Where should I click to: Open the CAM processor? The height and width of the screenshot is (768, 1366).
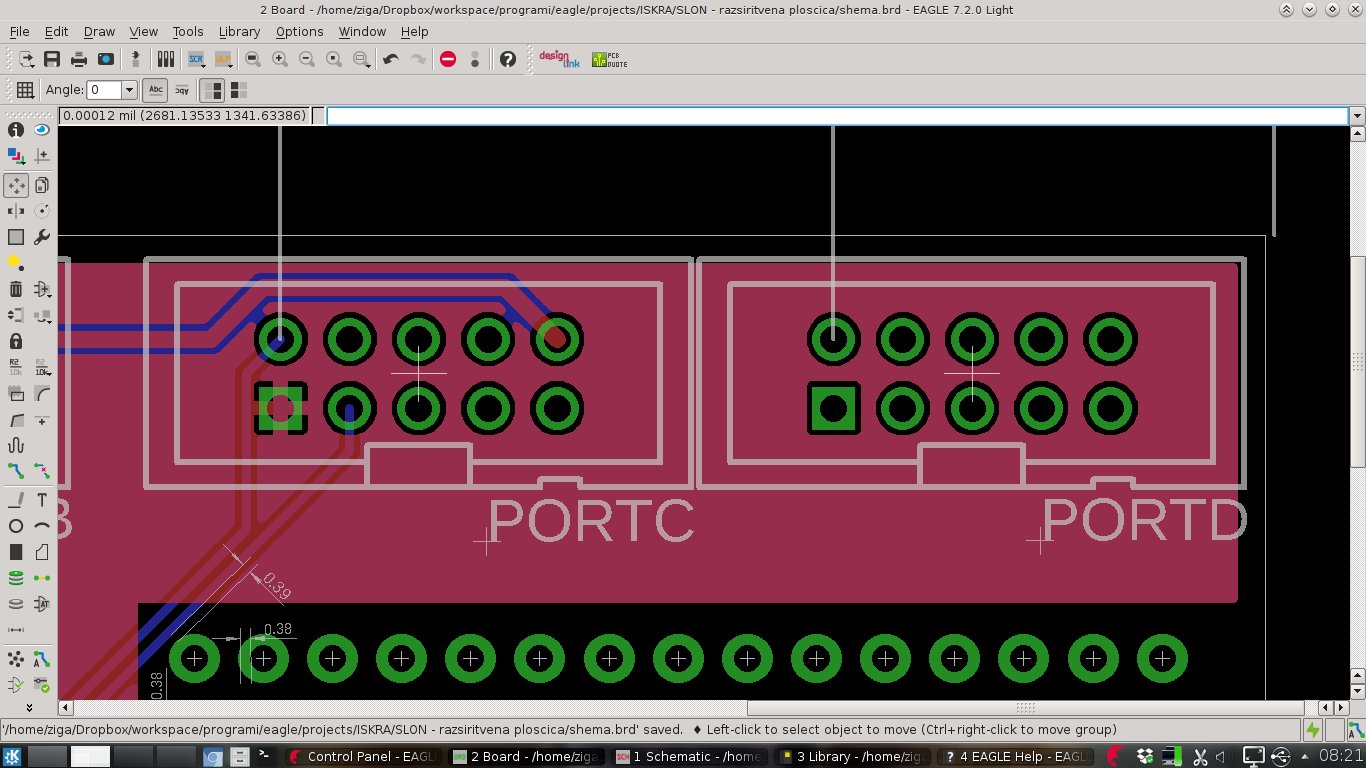[105, 60]
